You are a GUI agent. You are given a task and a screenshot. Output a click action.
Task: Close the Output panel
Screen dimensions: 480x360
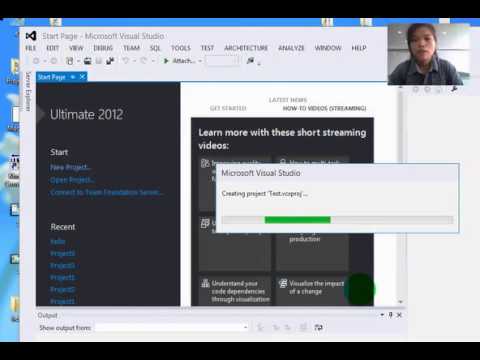(399, 315)
